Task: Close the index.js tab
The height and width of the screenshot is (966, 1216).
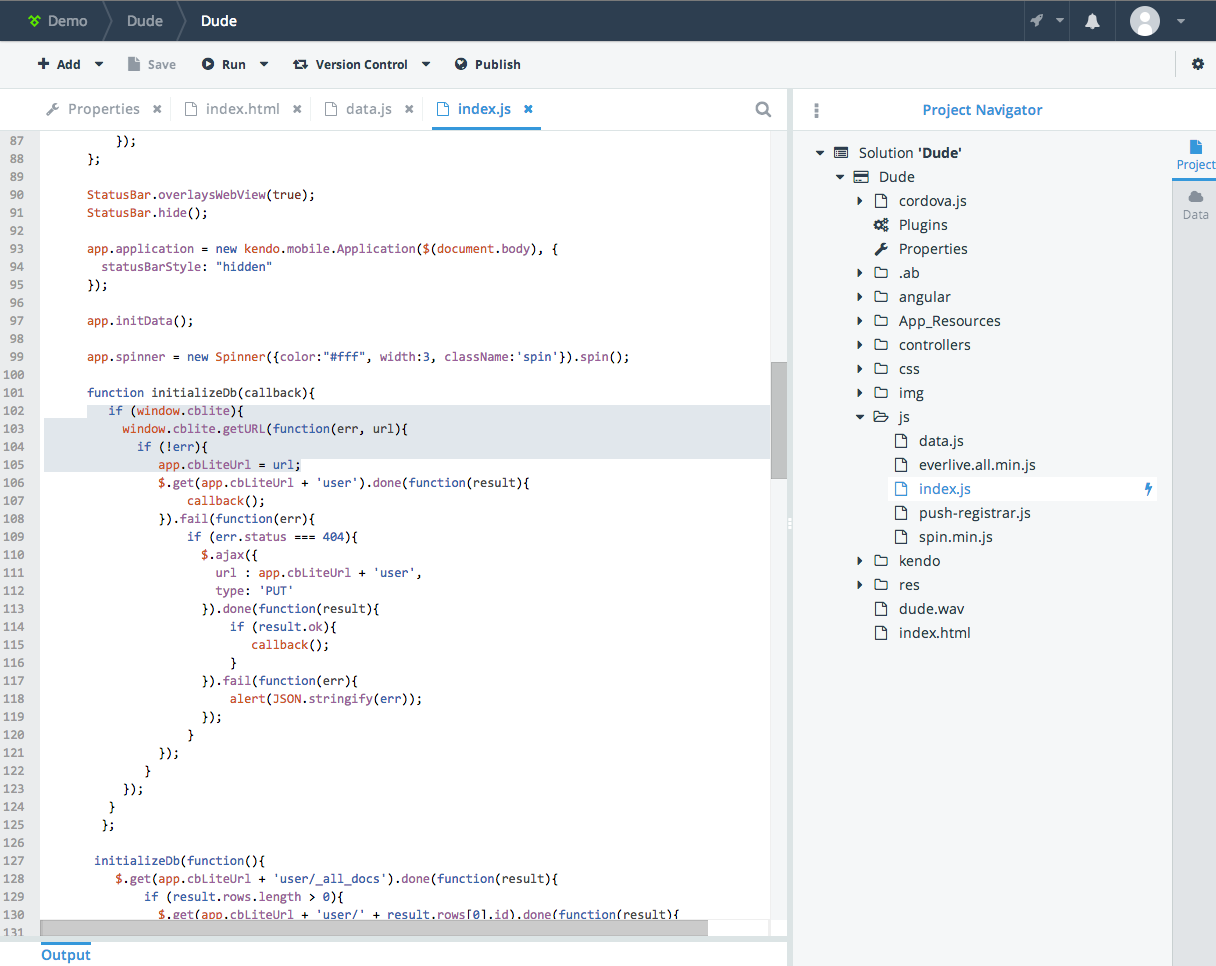Action: point(528,109)
